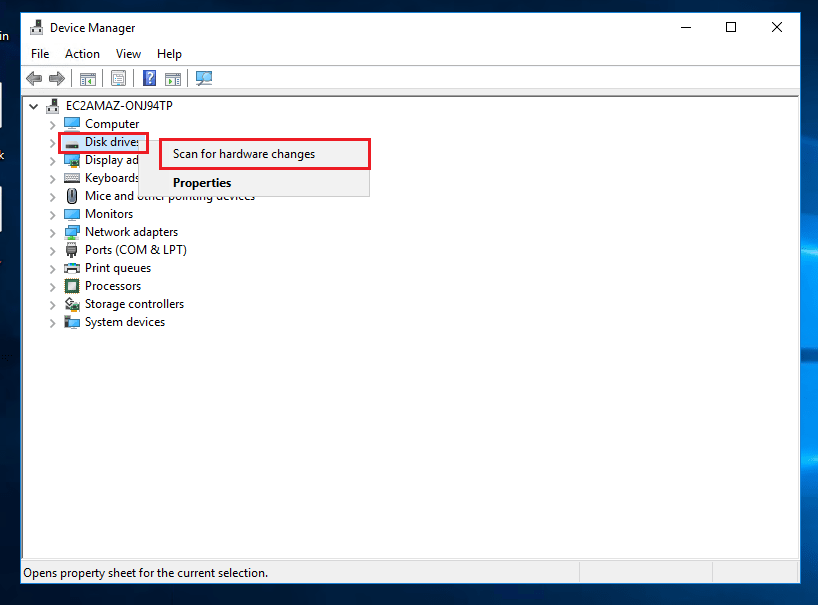Minimize the Device Manager window

[x=686, y=27]
